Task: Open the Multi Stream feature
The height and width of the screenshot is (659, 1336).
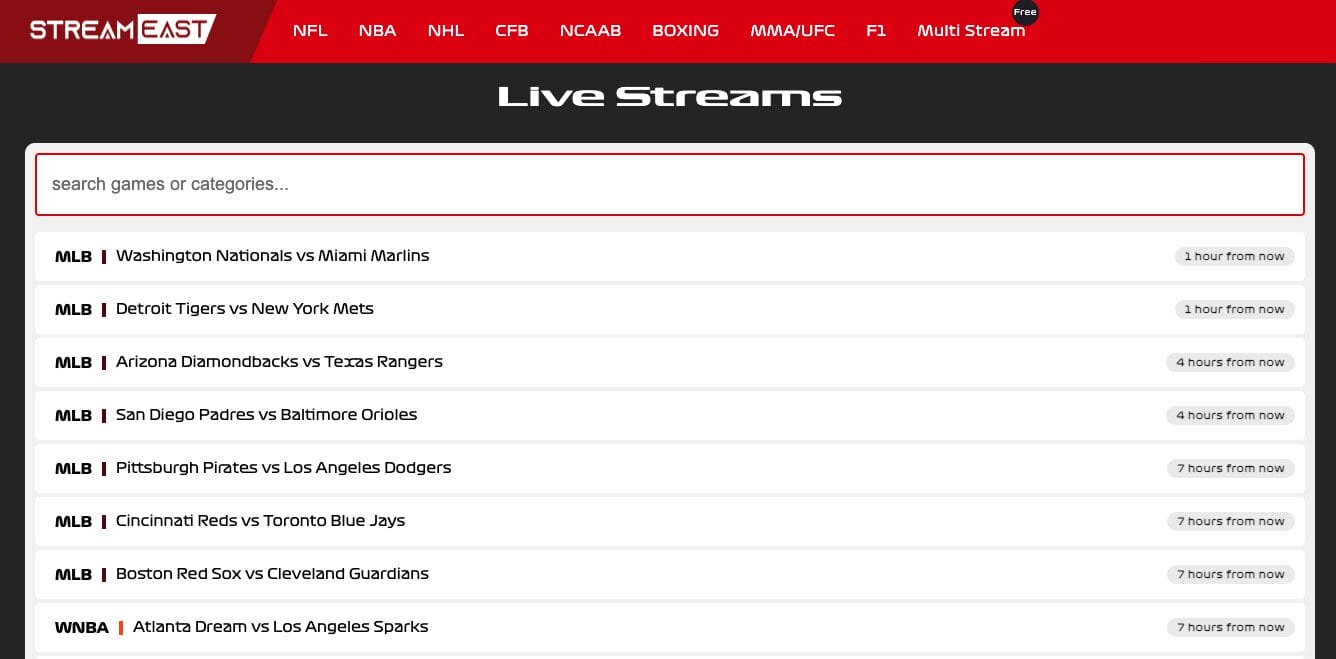Action: tap(971, 30)
